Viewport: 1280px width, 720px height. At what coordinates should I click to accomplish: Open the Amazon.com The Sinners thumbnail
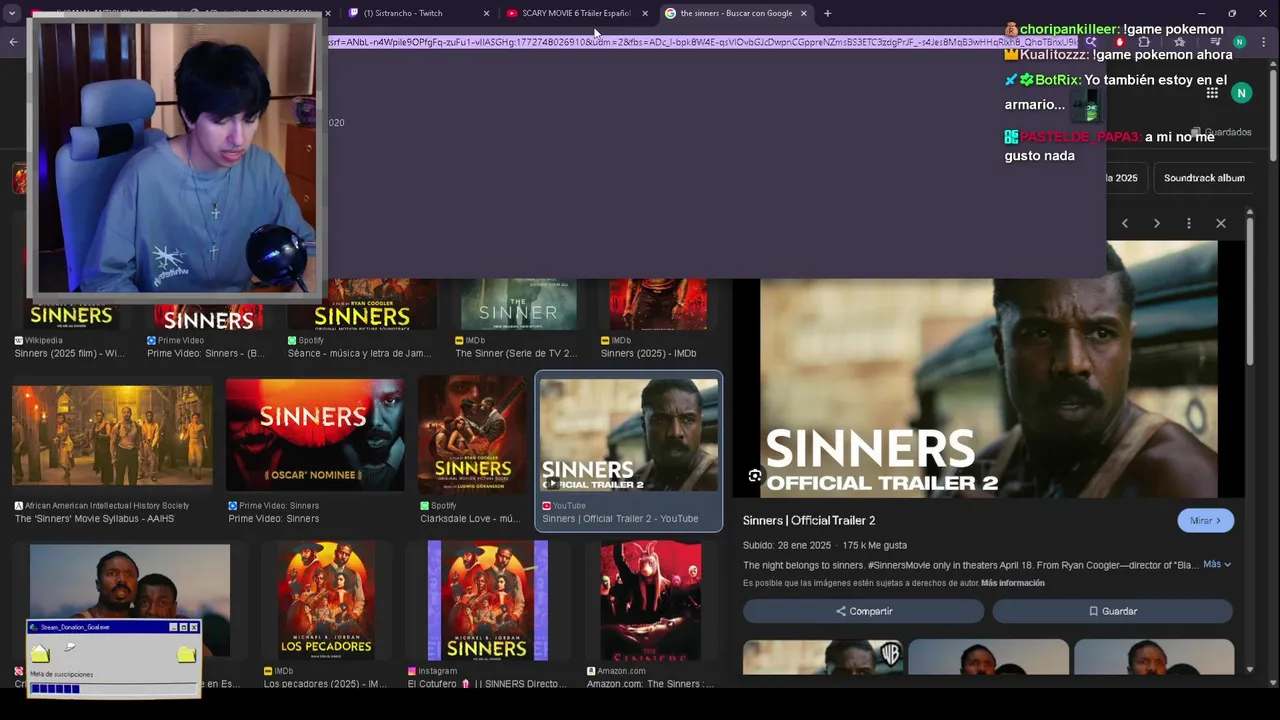pos(650,601)
